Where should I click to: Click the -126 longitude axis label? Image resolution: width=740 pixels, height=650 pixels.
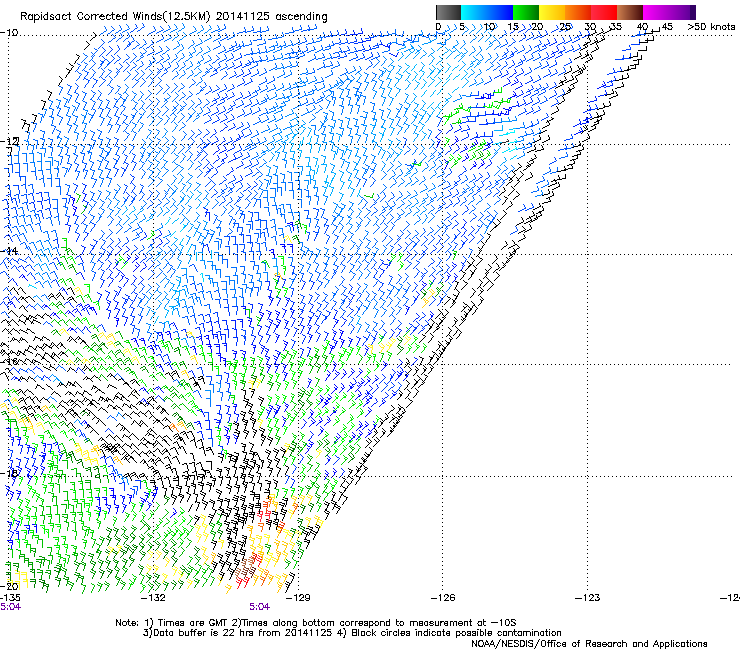[443, 598]
